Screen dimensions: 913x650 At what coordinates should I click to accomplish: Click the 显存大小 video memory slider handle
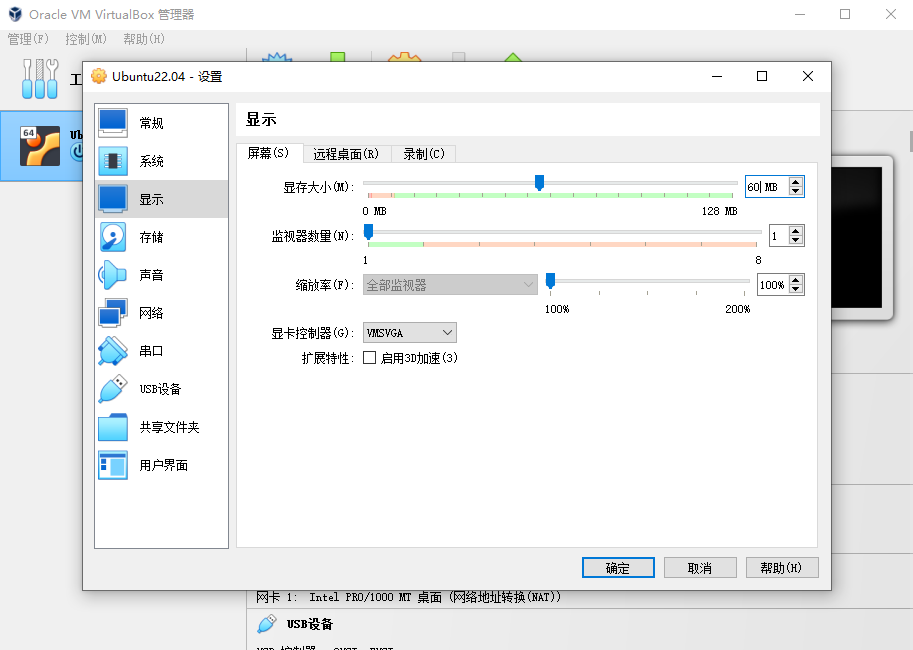(539, 182)
